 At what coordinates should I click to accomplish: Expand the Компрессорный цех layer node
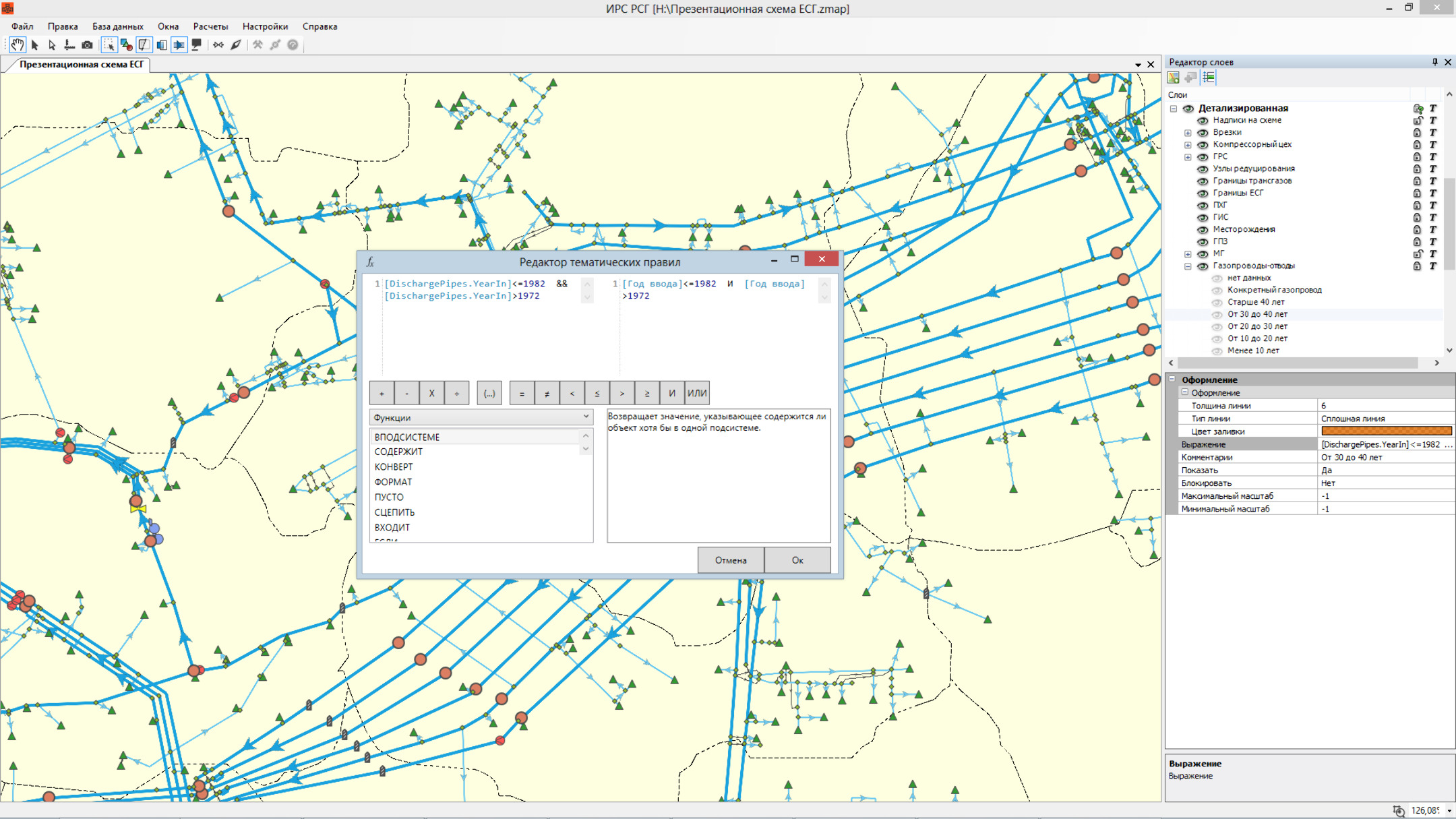[1188, 145]
